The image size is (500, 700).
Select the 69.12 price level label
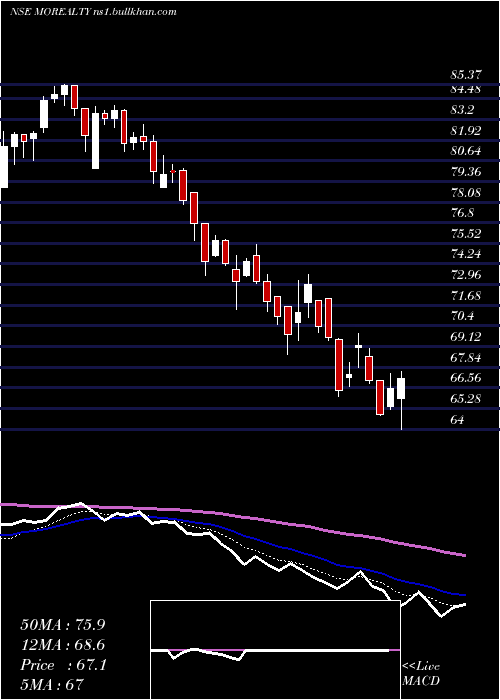[x=466, y=337]
